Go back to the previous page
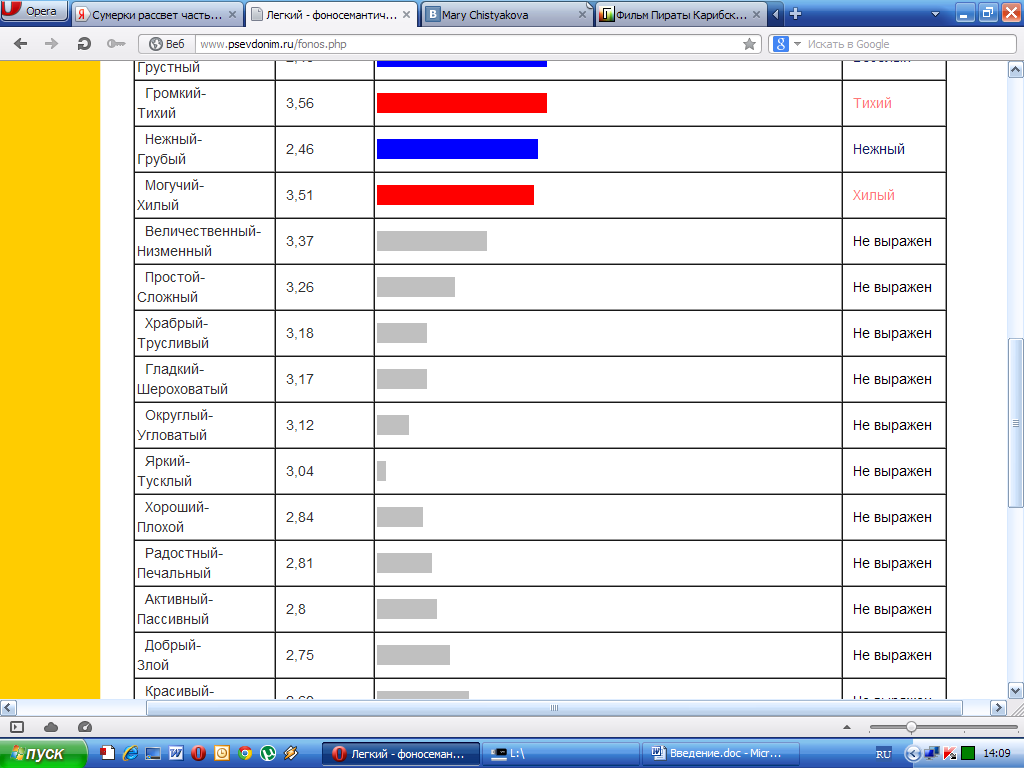The width and height of the screenshot is (1024, 768). 20,44
